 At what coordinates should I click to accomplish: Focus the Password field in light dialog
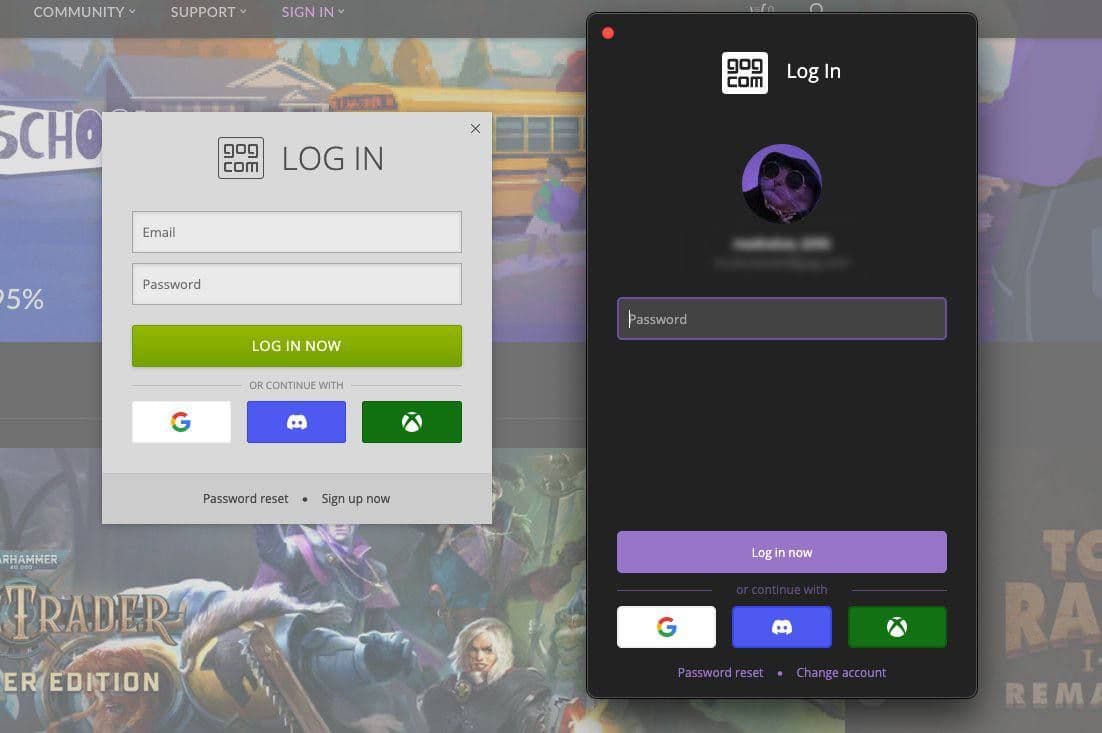297,284
